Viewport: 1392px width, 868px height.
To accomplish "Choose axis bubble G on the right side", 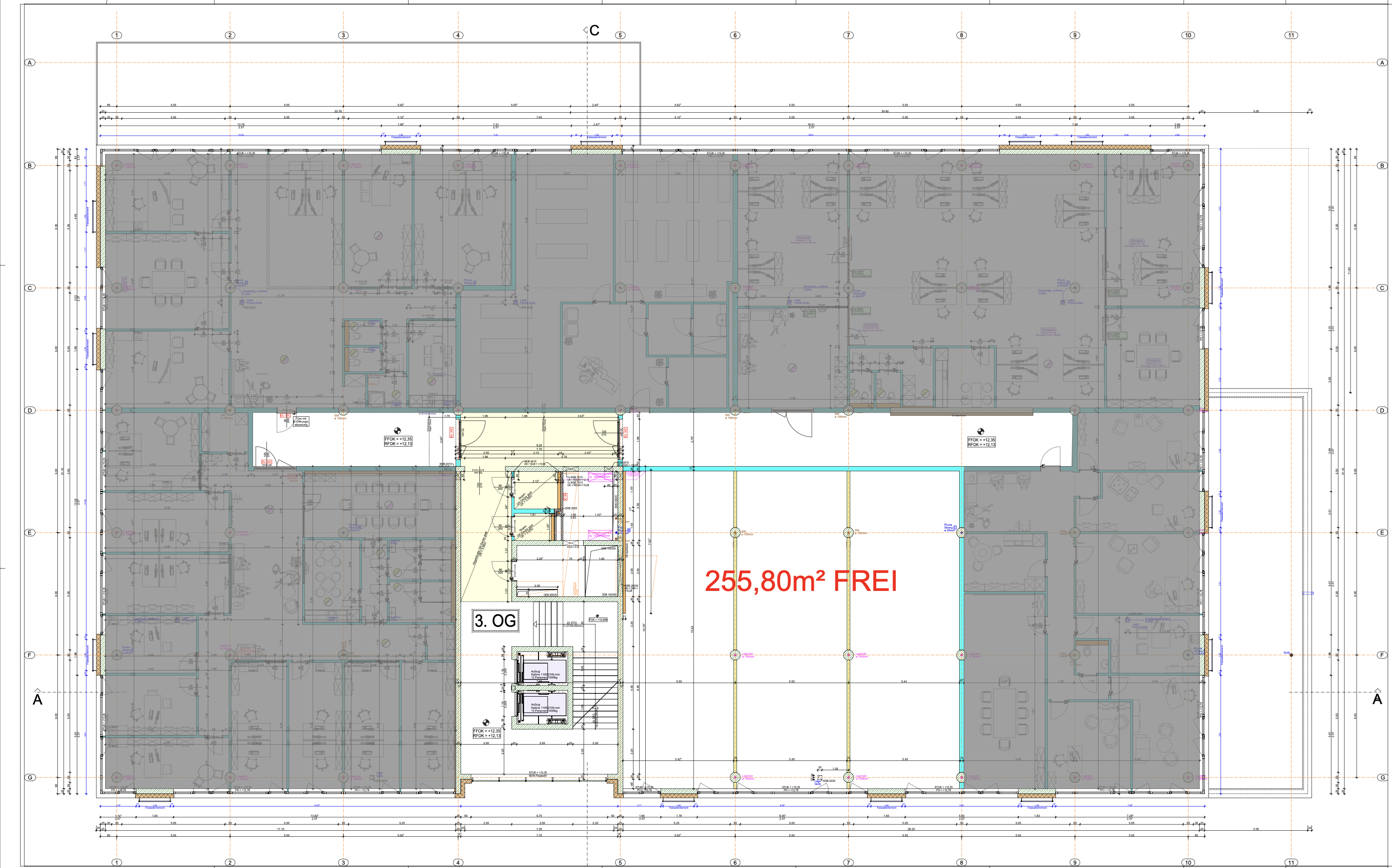I will coord(1382,777).
